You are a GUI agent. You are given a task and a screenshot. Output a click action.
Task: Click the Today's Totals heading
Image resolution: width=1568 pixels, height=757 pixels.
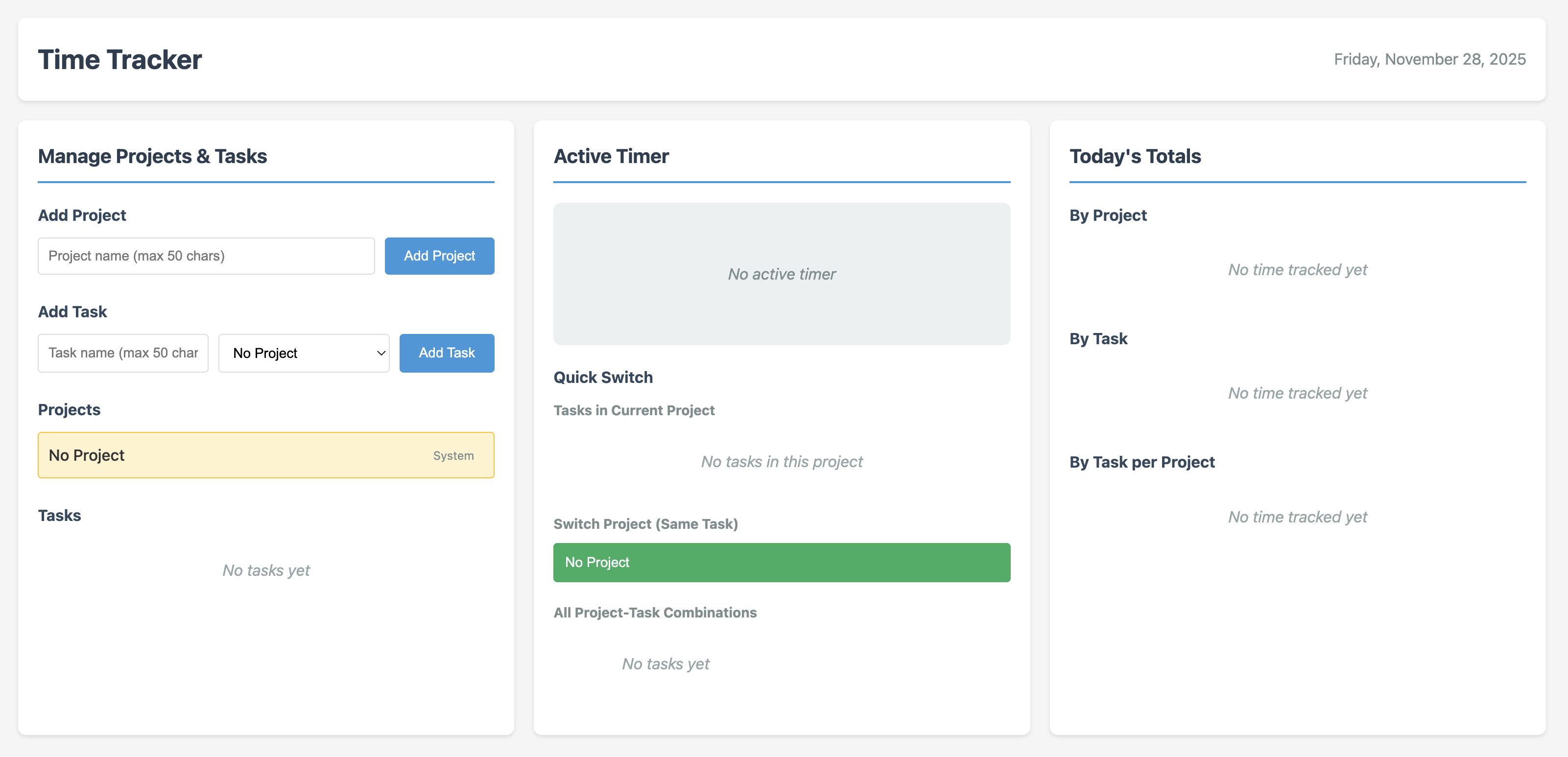1135,156
